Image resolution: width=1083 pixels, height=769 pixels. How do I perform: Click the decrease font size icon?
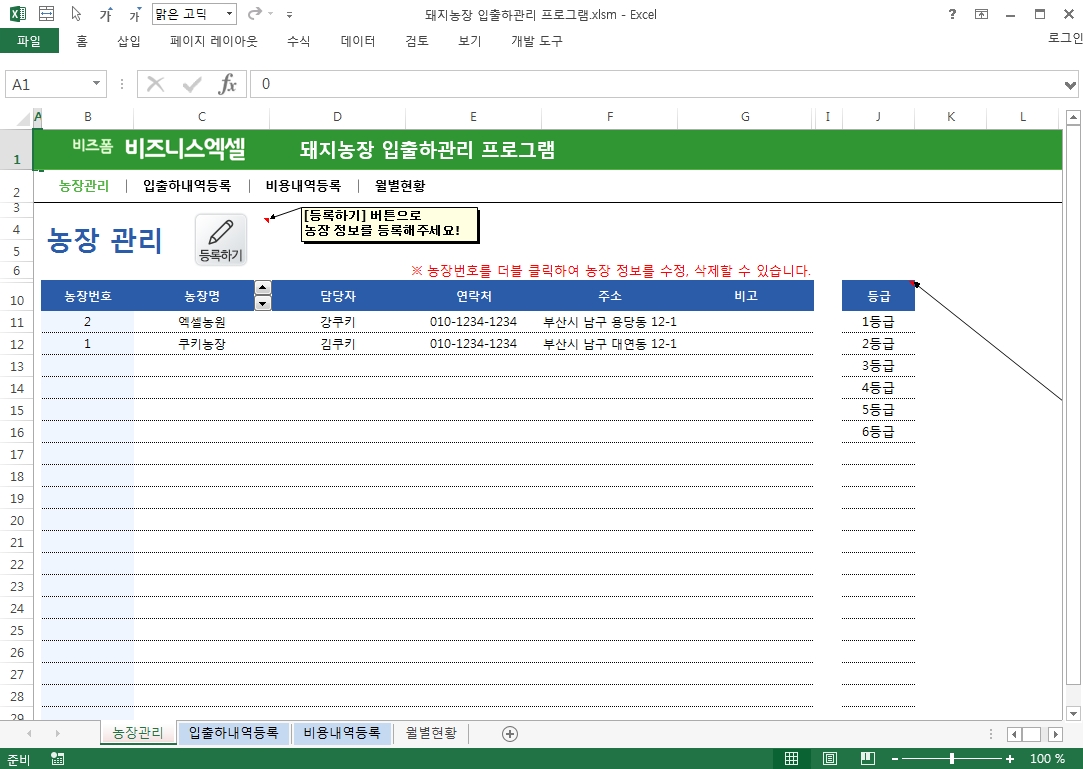point(135,15)
